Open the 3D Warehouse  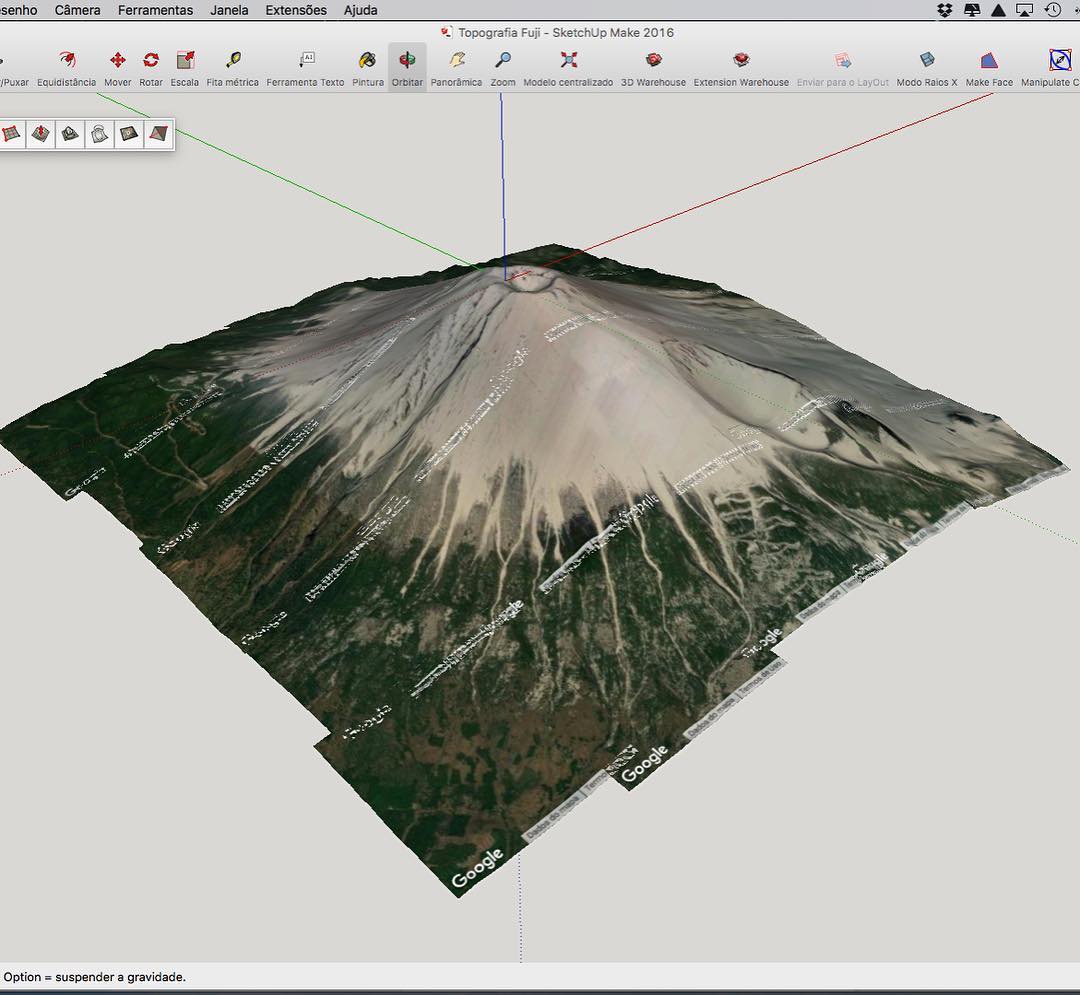[x=653, y=61]
